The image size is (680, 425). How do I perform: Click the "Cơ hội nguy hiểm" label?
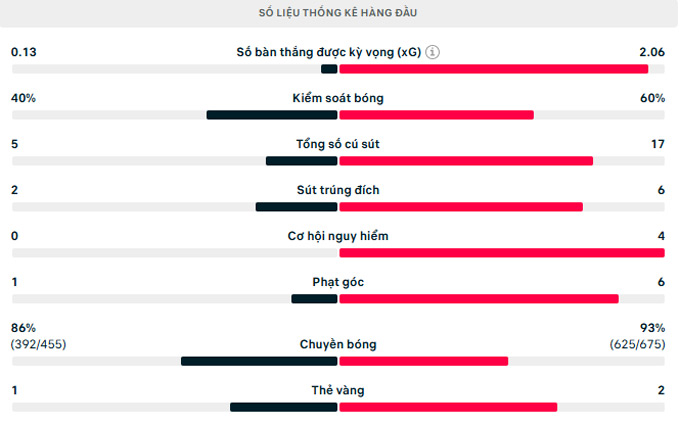(338, 236)
